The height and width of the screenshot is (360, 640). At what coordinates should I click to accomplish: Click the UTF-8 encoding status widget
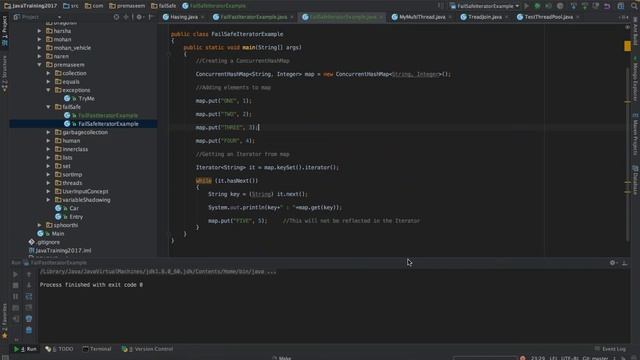tap(569, 358)
